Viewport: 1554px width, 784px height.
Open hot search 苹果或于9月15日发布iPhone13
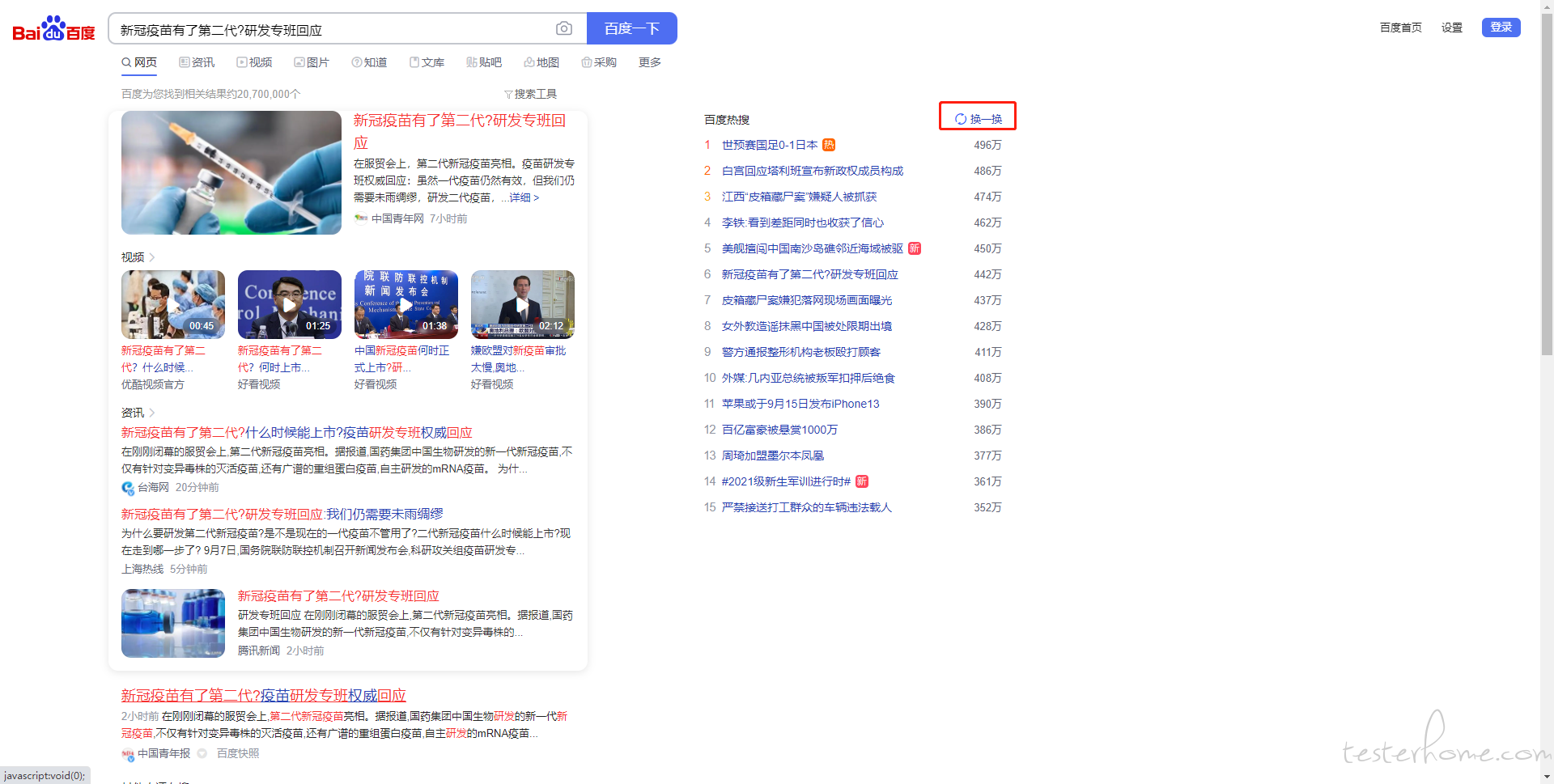coord(800,404)
